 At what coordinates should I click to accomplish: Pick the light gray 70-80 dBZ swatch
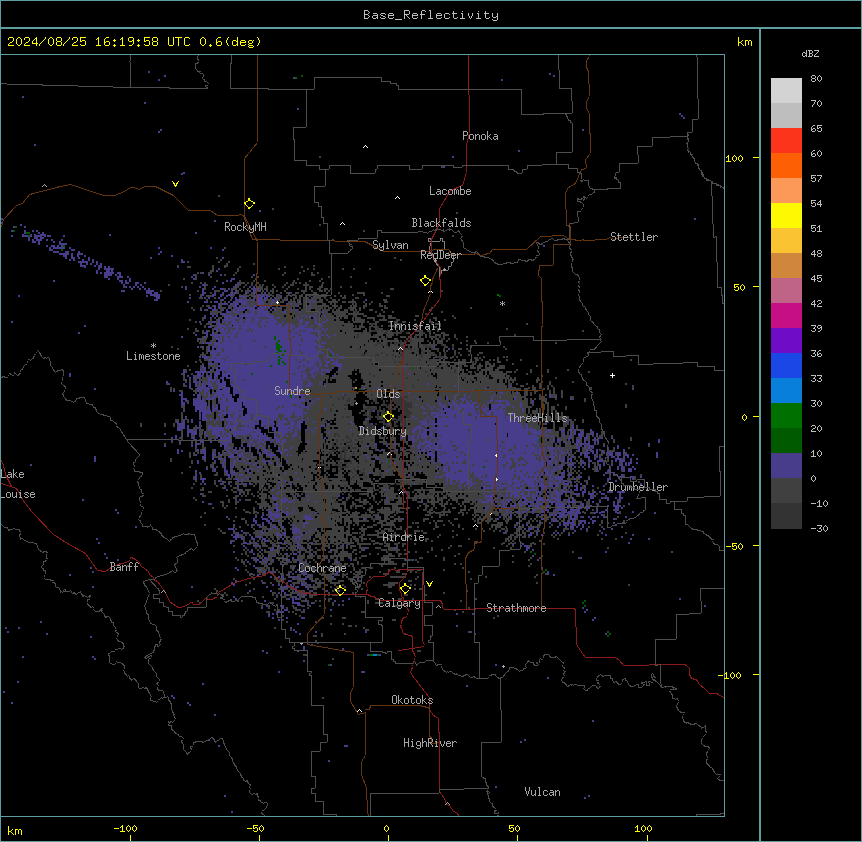pos(786,91)
